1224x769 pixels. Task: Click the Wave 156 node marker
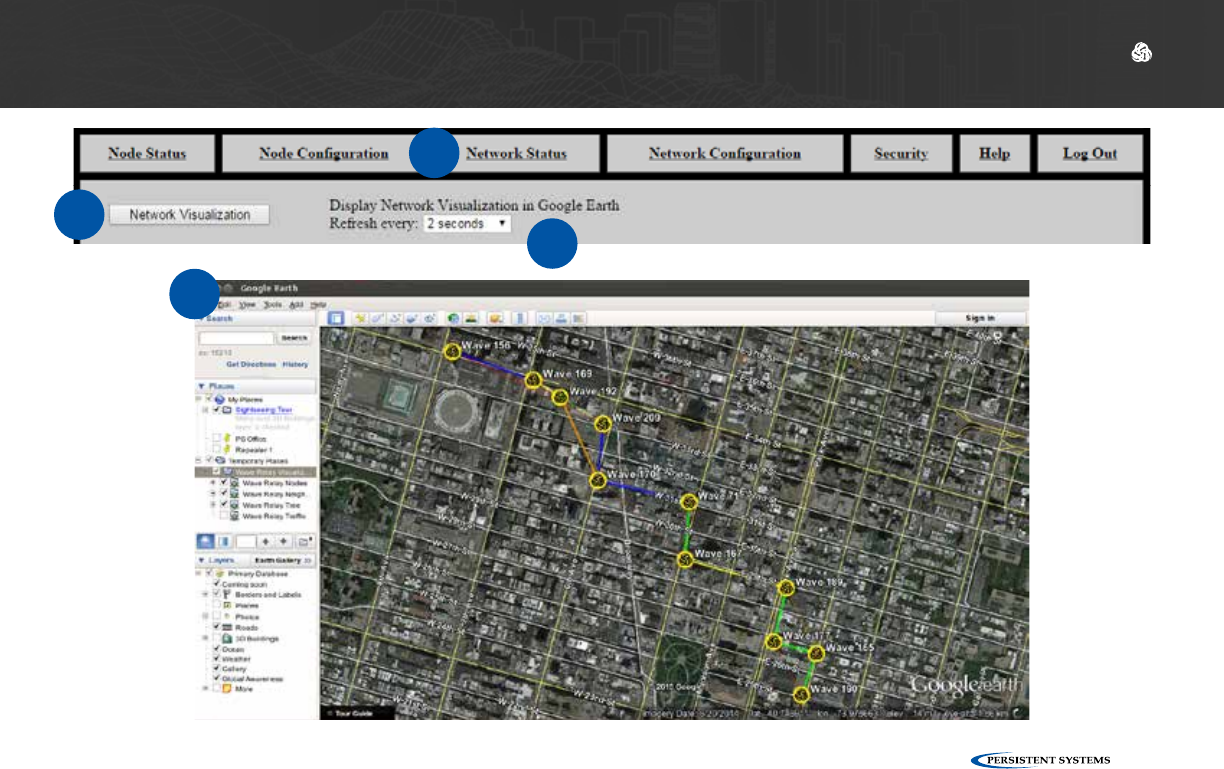(452, 352)
